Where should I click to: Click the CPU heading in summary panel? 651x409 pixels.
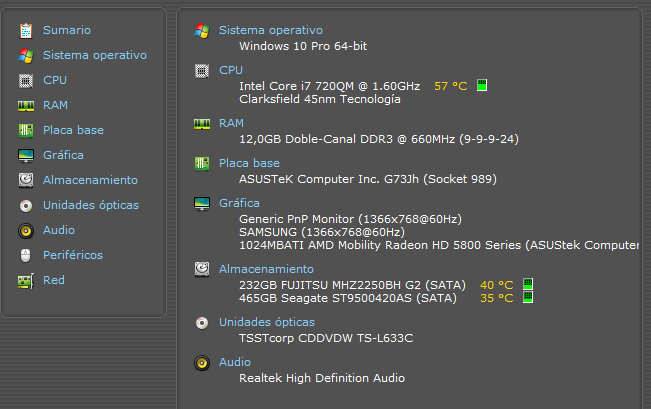click(x=231, y=70)
